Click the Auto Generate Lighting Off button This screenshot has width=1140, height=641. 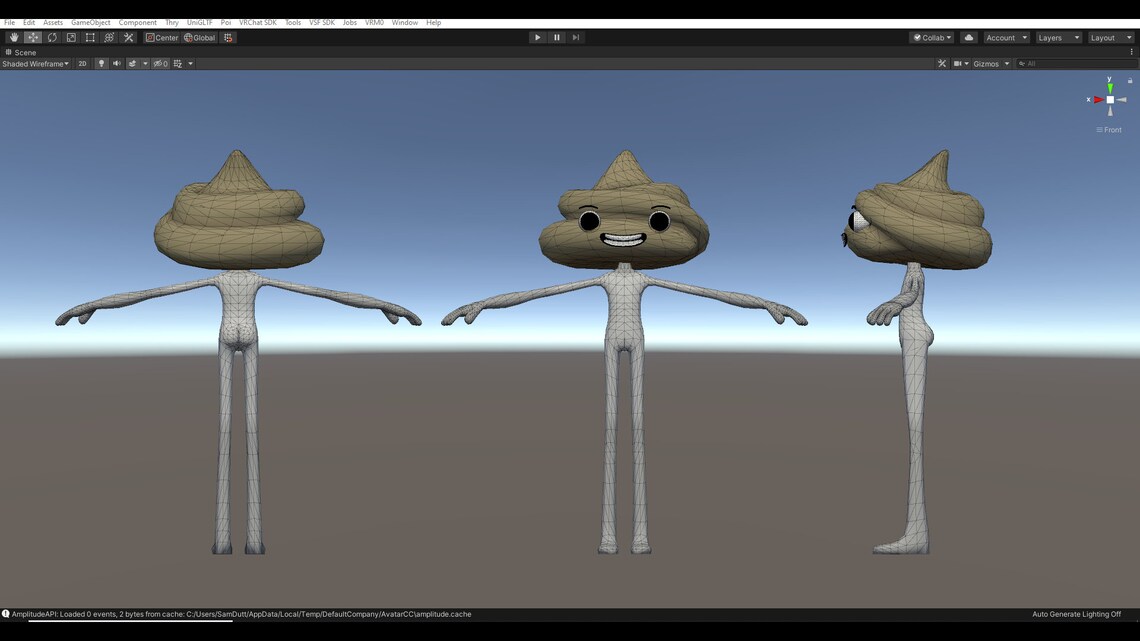point(1075,614)
